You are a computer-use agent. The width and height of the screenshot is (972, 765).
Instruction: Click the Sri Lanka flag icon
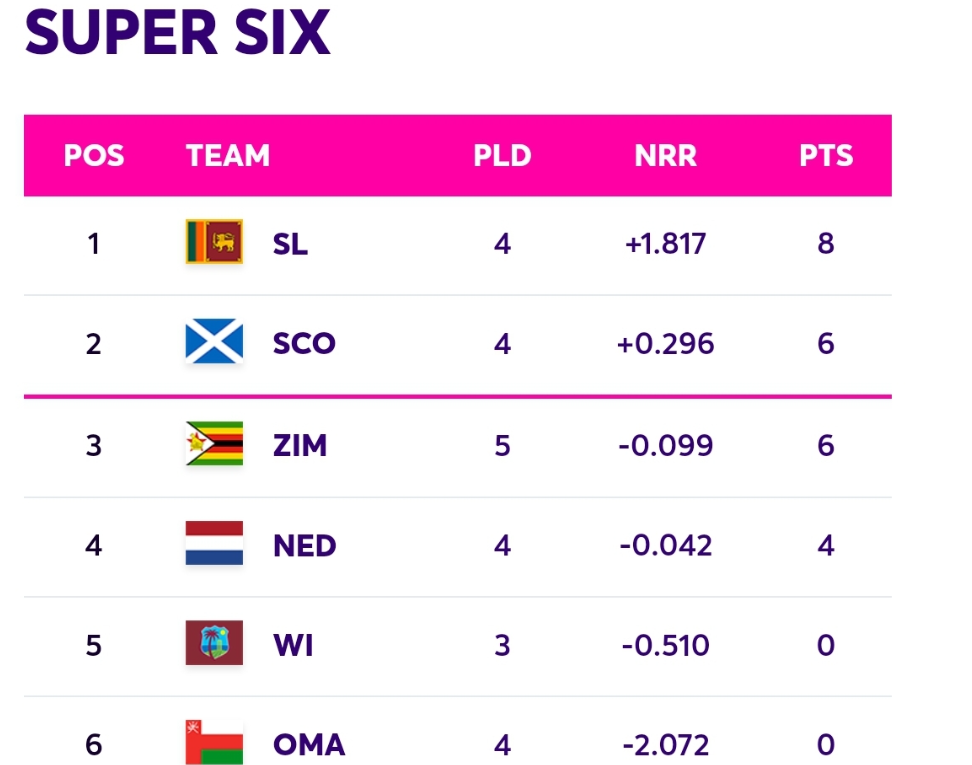click(x=214, y=242)
